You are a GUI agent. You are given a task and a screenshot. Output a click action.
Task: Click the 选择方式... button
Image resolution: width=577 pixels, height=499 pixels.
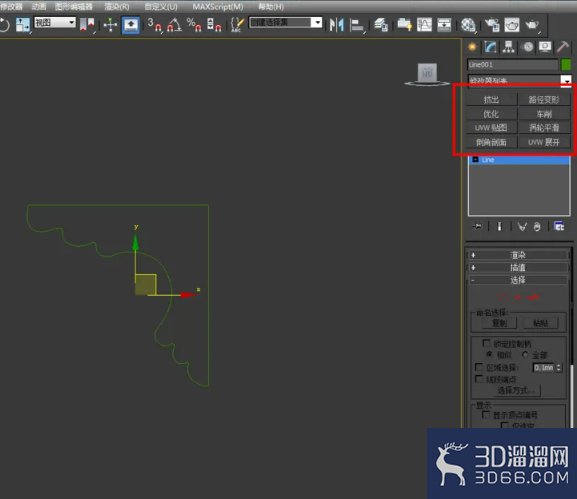516,390
